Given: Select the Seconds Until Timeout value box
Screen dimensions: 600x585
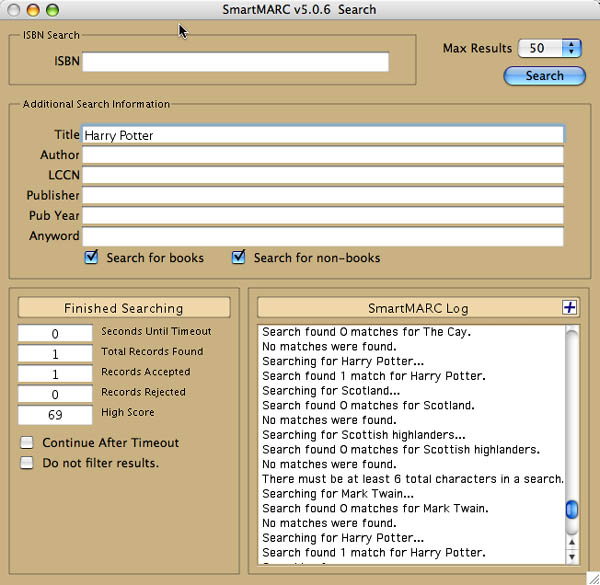Looking at the screenshot, I should click(x=55, y=333).
